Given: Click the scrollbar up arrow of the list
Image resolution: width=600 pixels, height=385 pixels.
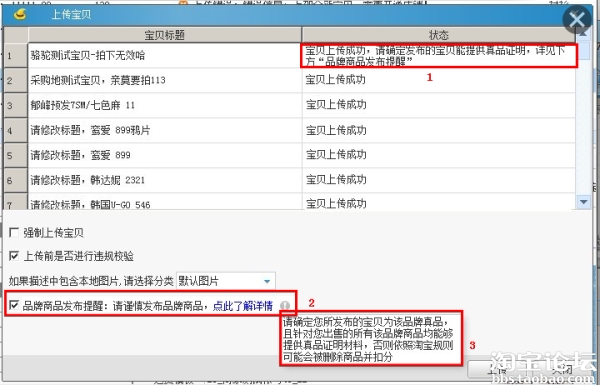Looking at the screenshot, I should click(583, 34).
